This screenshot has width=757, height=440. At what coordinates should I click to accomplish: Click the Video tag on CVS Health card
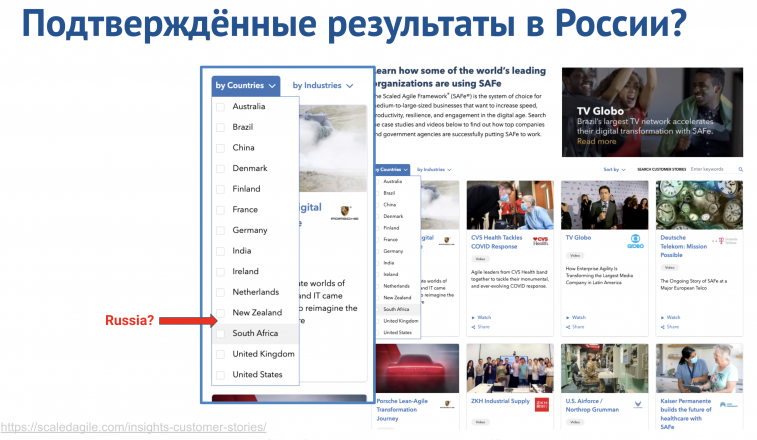(x=480, y=259)
